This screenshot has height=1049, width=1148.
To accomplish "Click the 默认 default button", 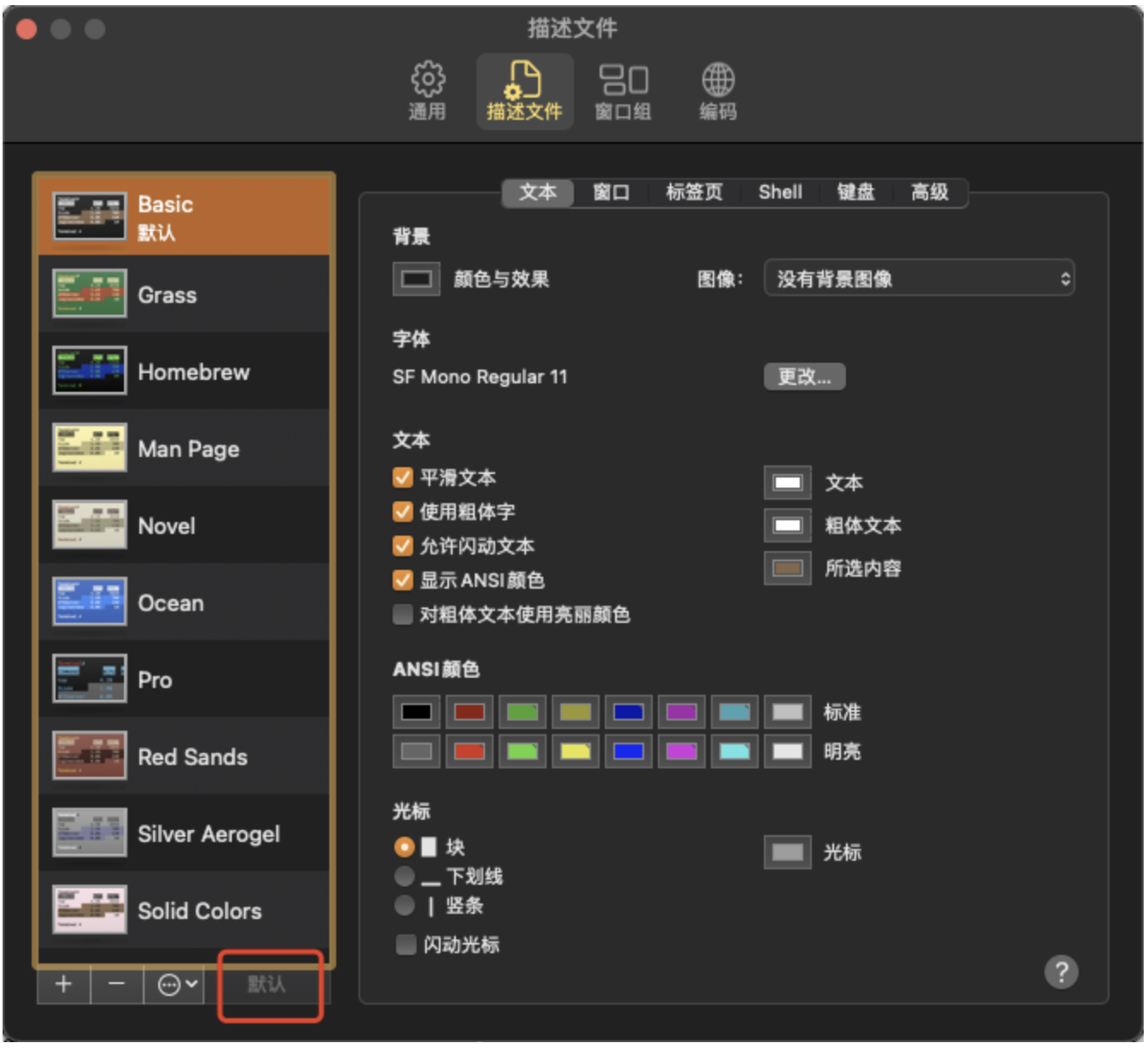I will 267,984.
